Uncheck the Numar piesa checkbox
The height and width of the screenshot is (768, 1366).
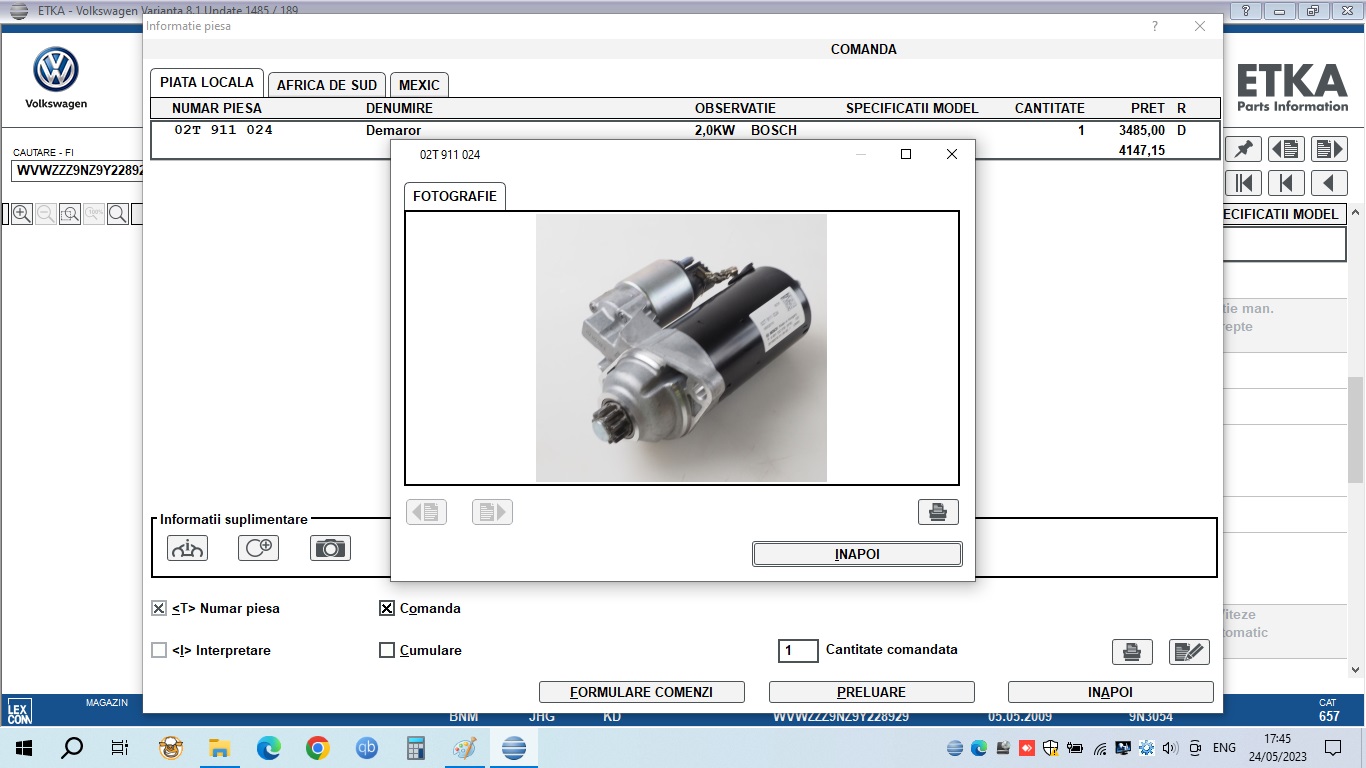(x=159, y=608)
